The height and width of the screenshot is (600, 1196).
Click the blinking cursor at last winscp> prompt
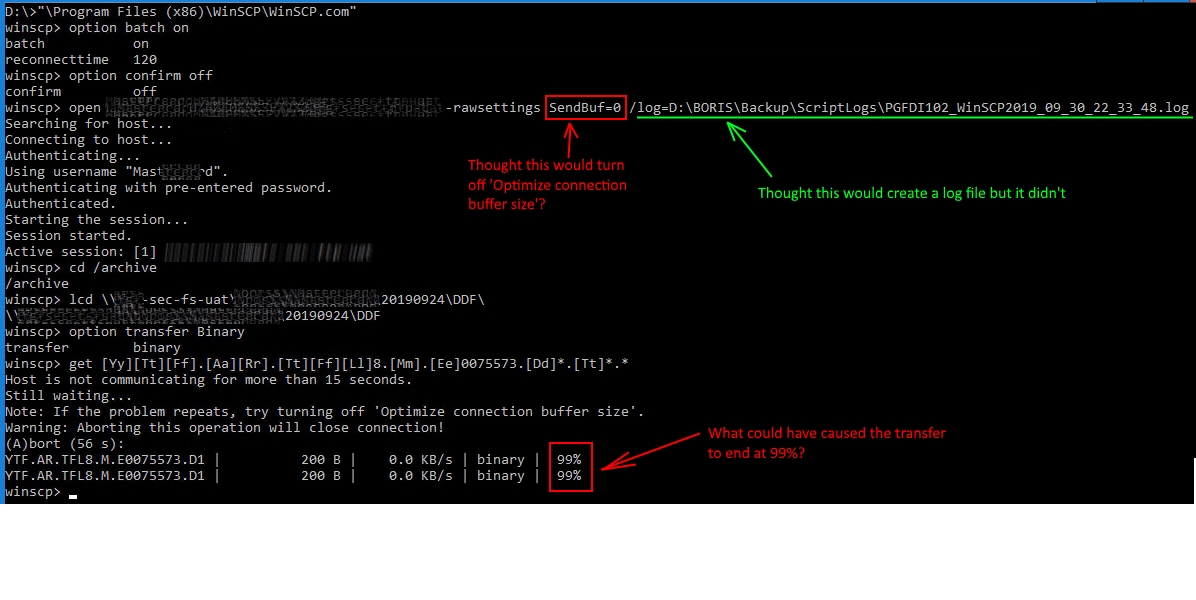point(73,493)
